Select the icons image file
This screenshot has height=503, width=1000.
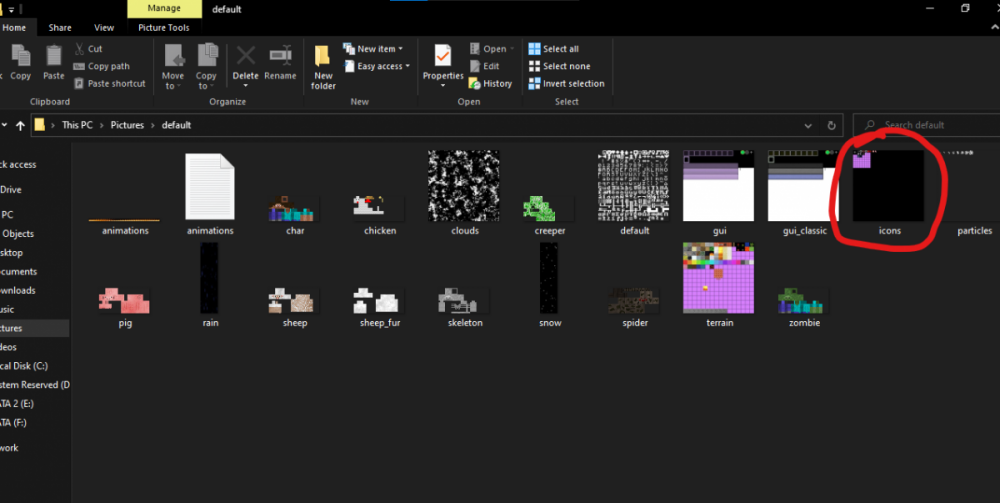(889, 194)
